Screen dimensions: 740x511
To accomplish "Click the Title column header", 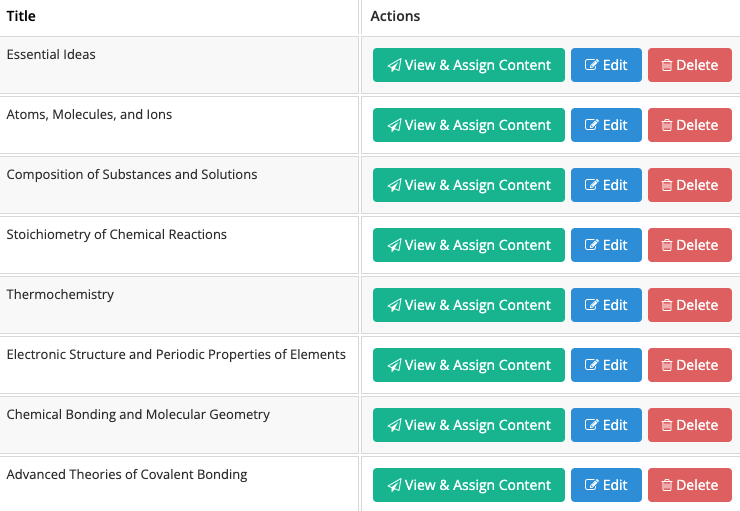I will (x=21, y=16).
